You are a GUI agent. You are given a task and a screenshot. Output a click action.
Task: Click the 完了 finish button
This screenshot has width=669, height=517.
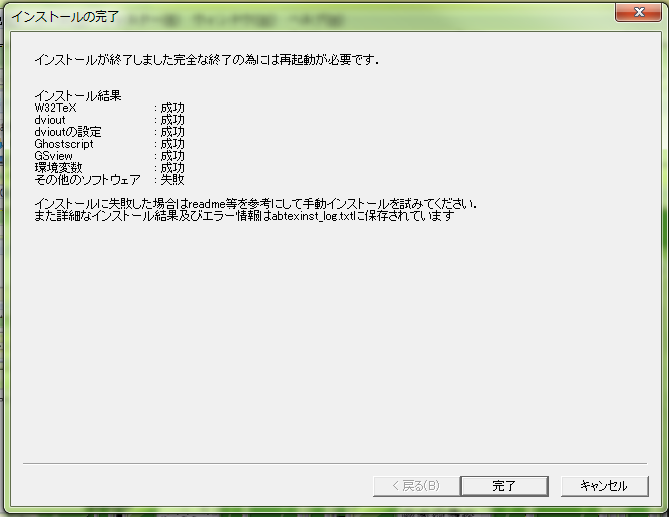point(504,486)
